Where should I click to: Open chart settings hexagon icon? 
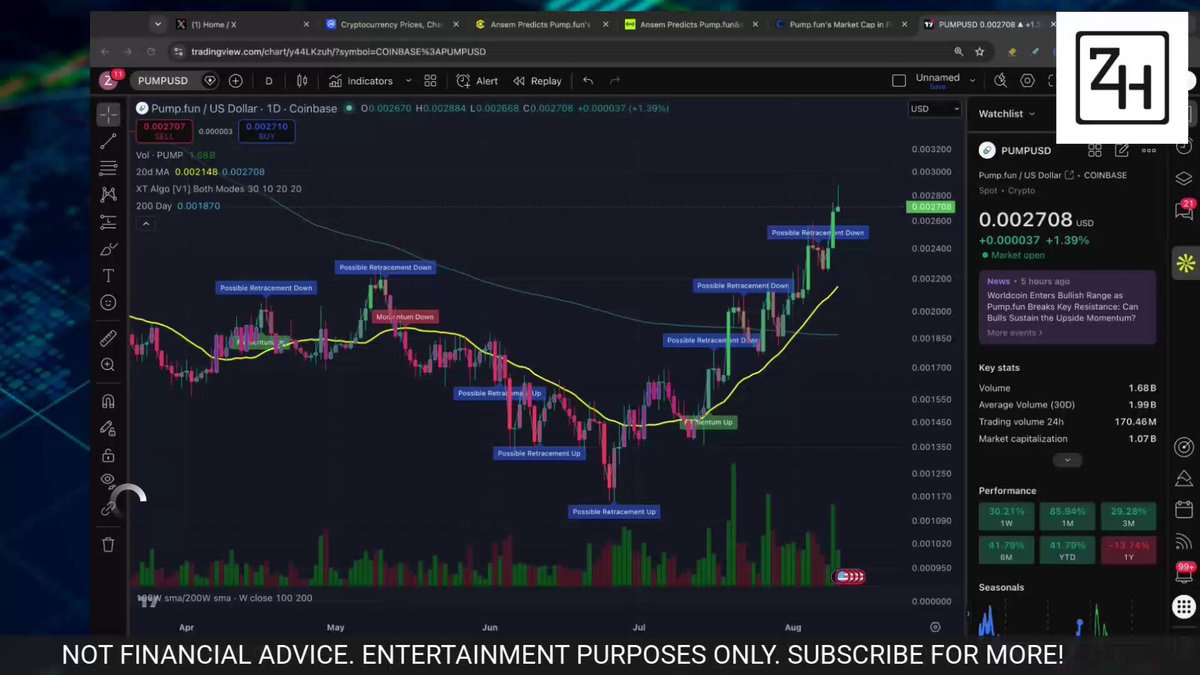pos(1028,81)
